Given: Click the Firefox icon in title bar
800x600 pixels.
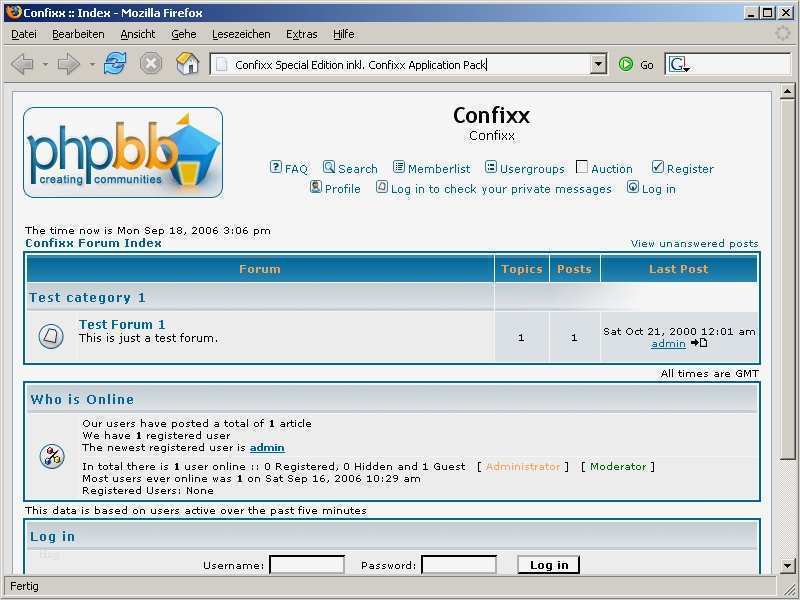Looking at the screenshot, I should [x=14, y=12].
